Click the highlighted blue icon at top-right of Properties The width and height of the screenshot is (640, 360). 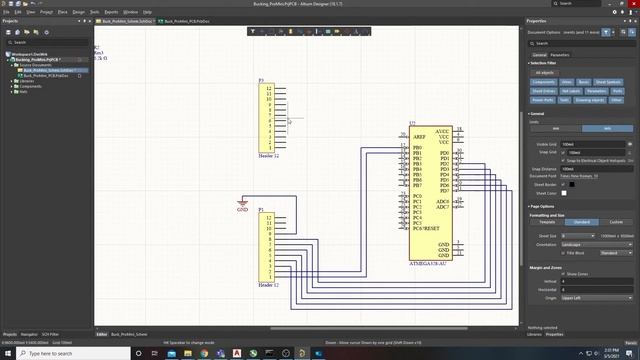pyautogui.click(x=632, y=32)
